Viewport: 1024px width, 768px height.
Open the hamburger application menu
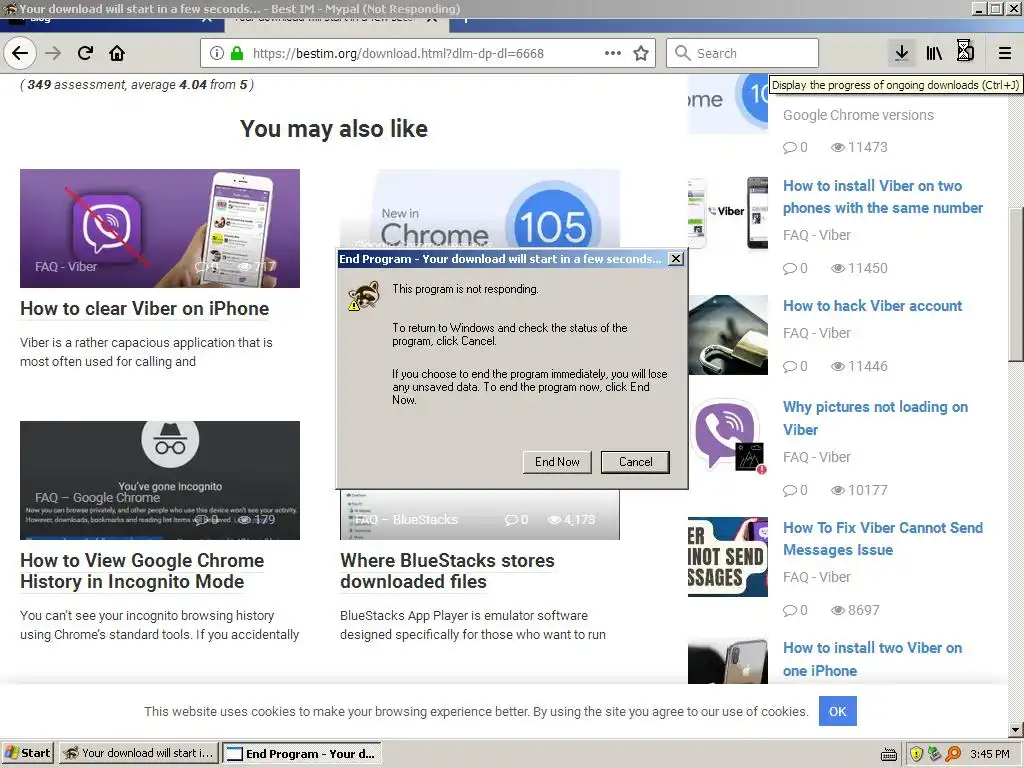tap(1004, 53)
